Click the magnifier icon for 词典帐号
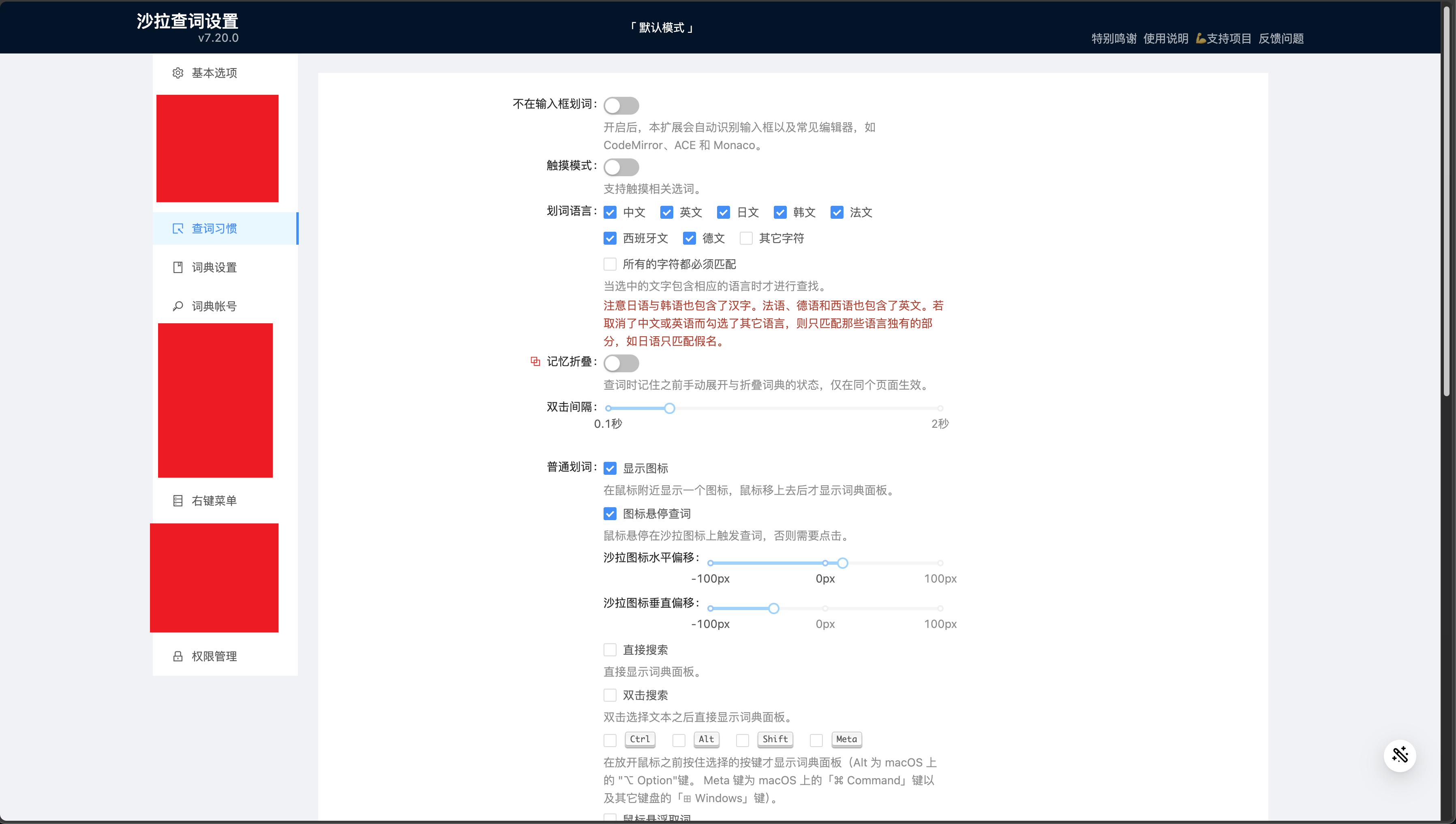This screenshot has height=824, width=1456. pos(178,306)
